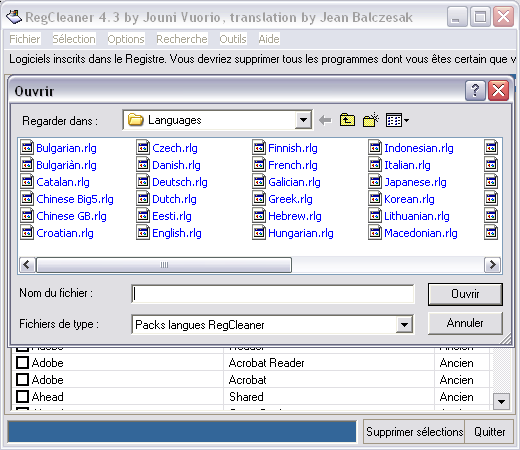Open the Outils menu

pos(233,39)
